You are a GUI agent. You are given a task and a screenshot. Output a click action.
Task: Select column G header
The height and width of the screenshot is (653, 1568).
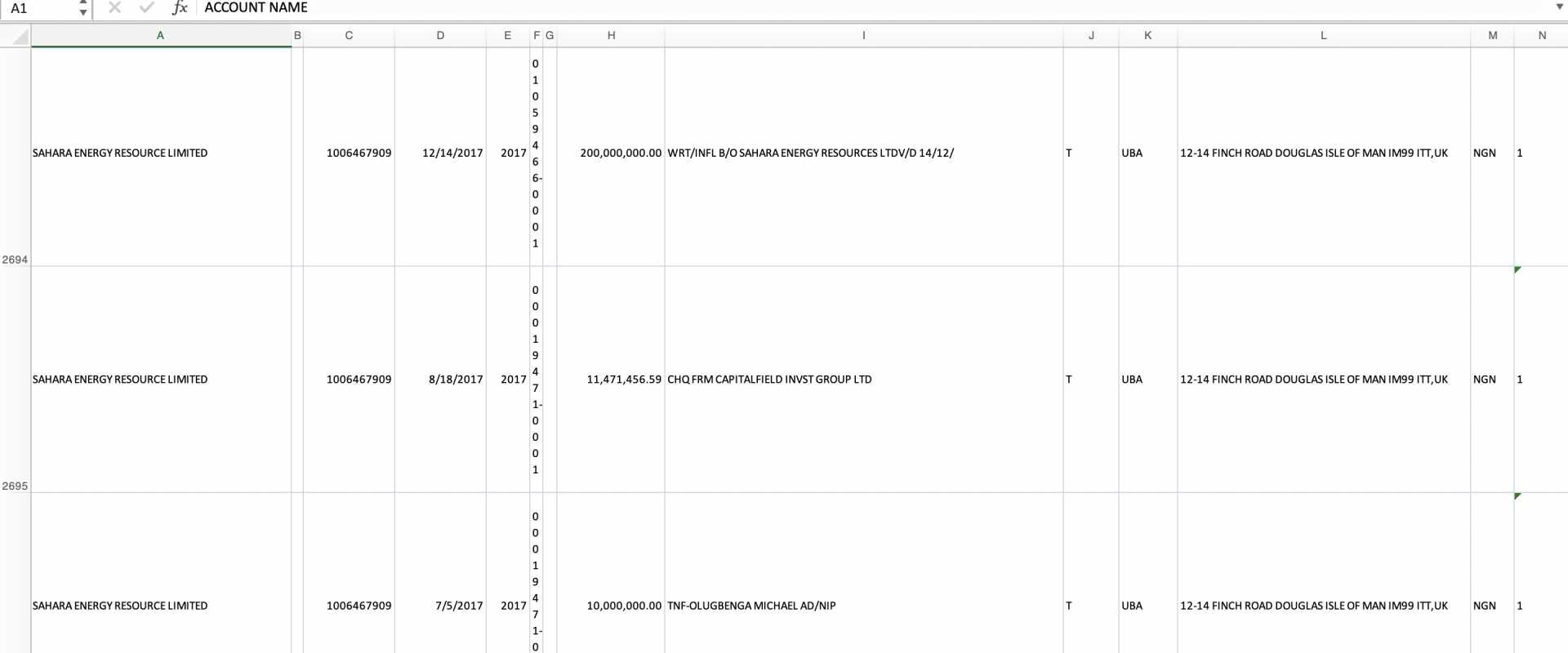tap(550, 36)
